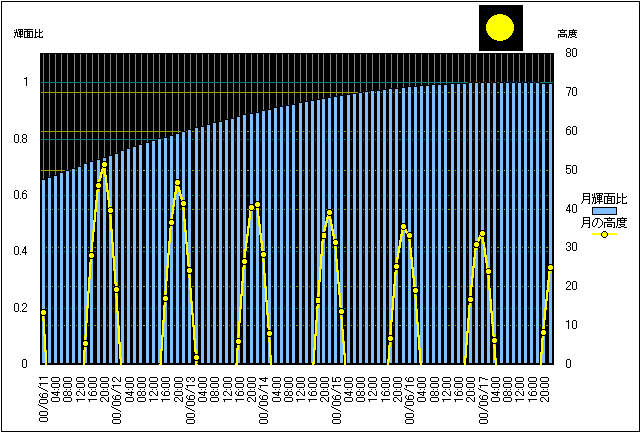Click the last altitude marker at right edge

[550, 267]
